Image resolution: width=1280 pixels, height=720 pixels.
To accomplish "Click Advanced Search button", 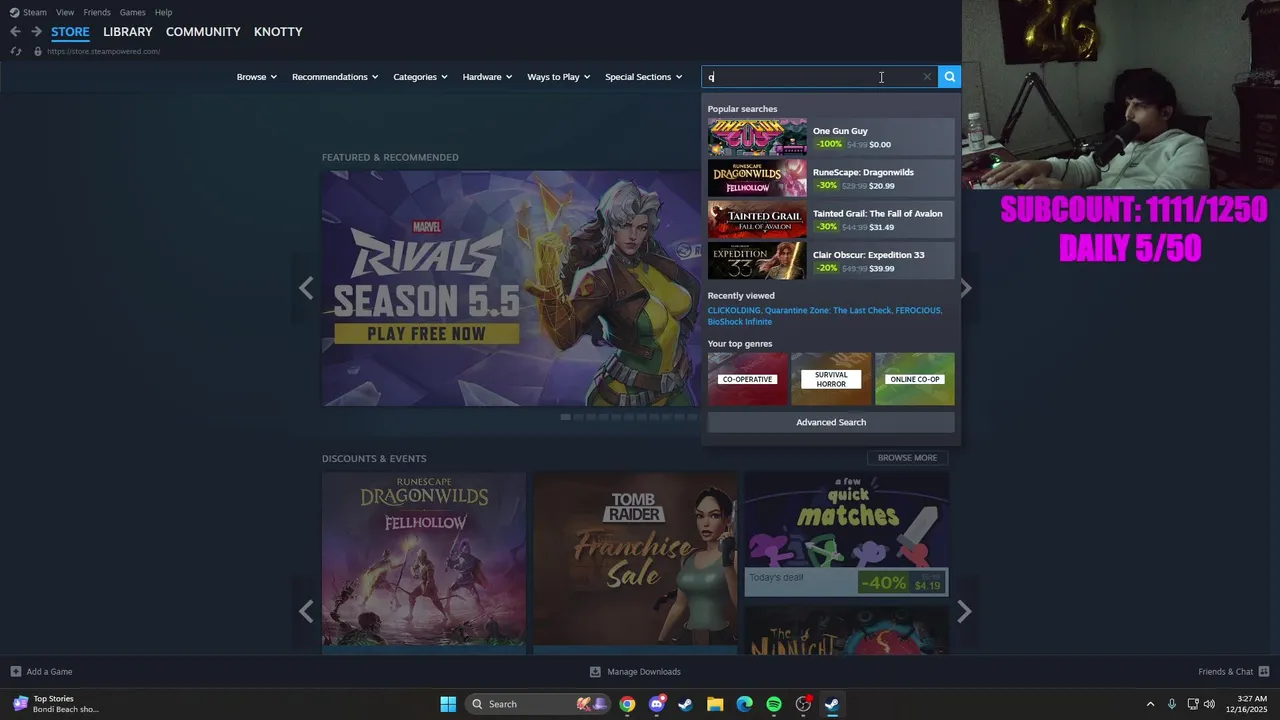I will click(x=831, y=422).
